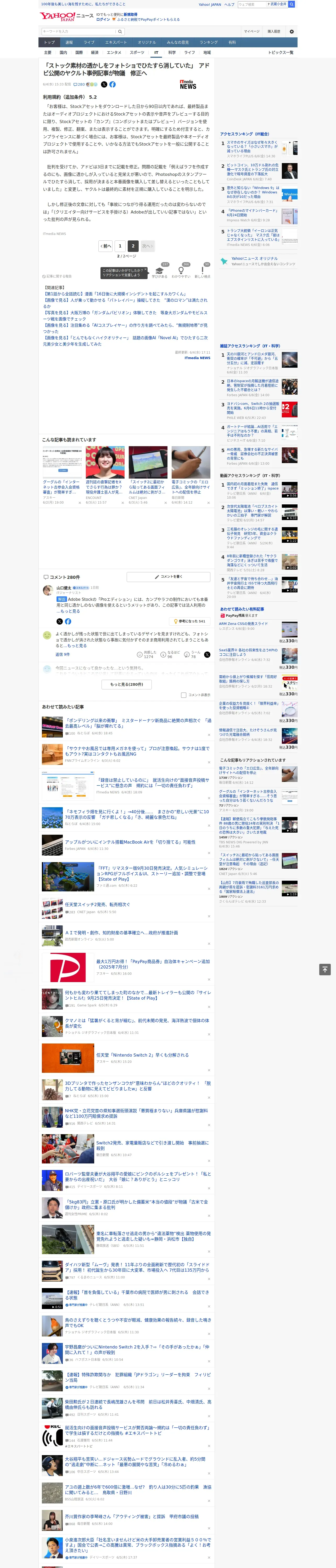Click もっと見る(280件) comments button
This screenshot has height=1568, width=336.
click(x=127, y=684)
